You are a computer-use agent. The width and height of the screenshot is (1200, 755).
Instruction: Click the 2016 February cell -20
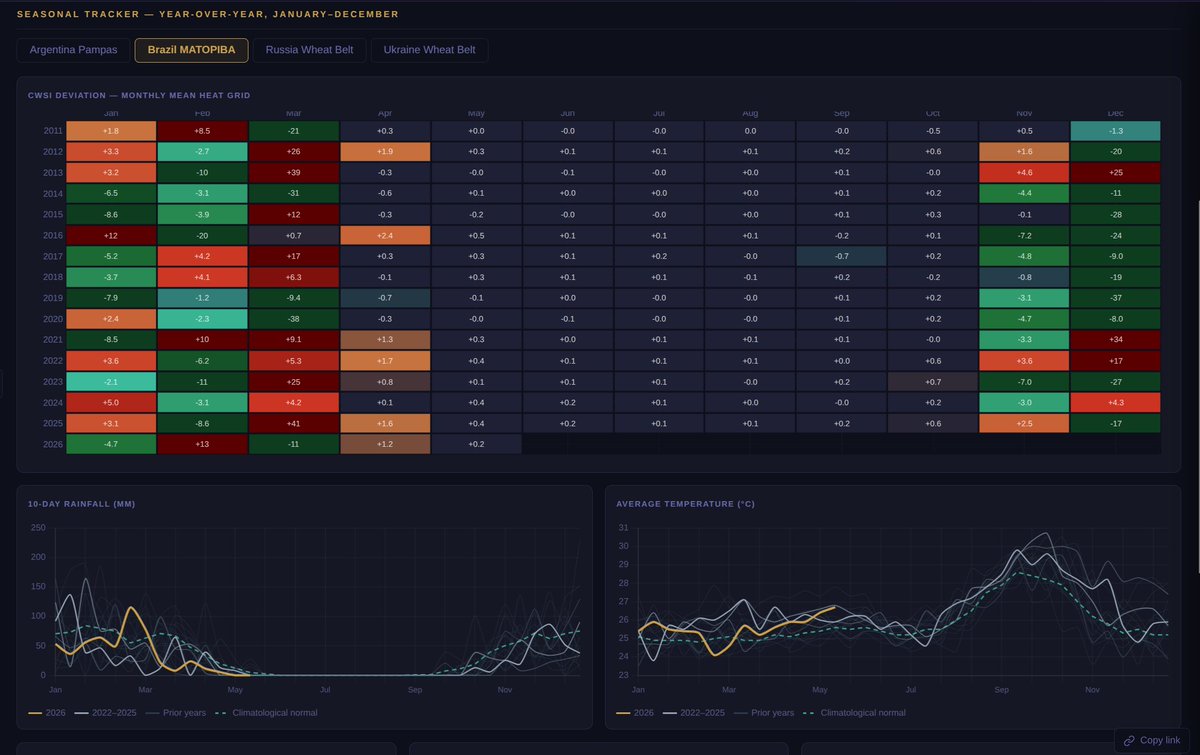point(203,235)
